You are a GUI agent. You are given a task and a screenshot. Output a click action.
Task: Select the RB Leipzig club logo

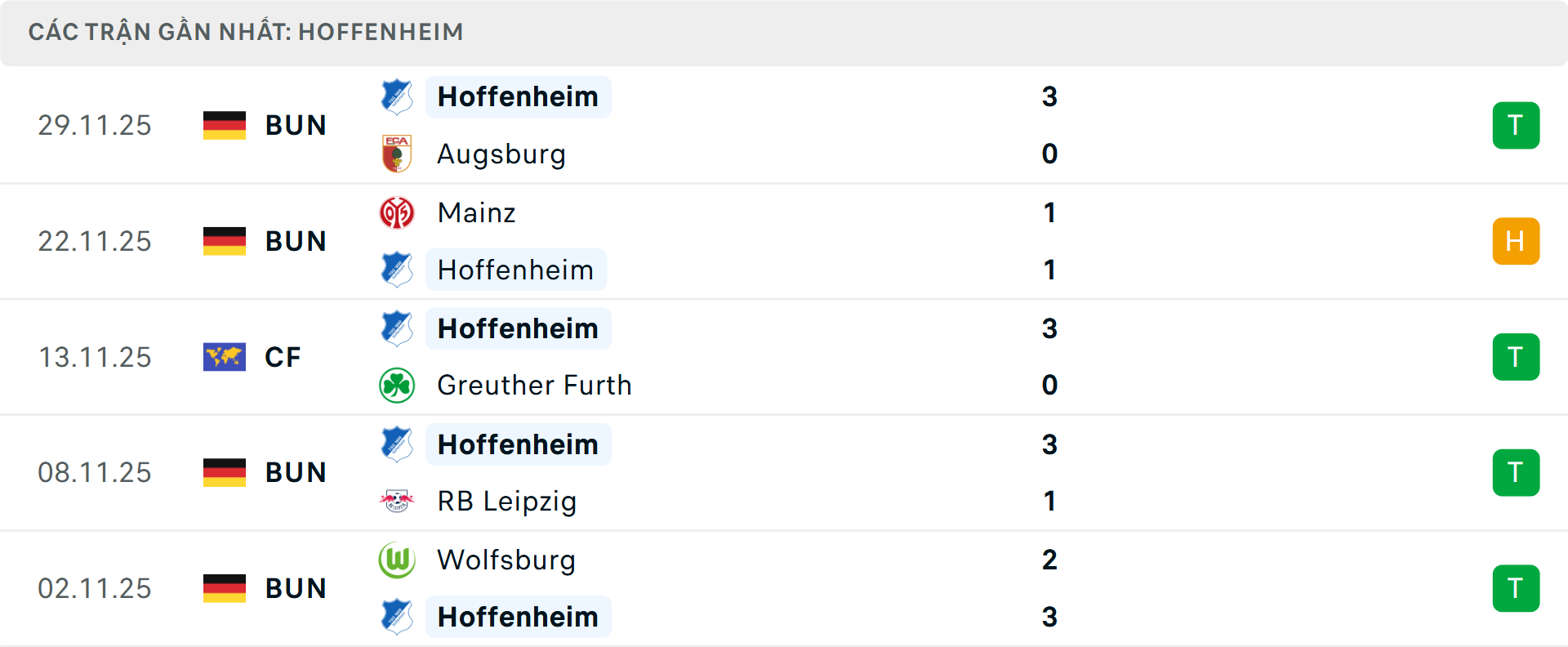point(398,501)
